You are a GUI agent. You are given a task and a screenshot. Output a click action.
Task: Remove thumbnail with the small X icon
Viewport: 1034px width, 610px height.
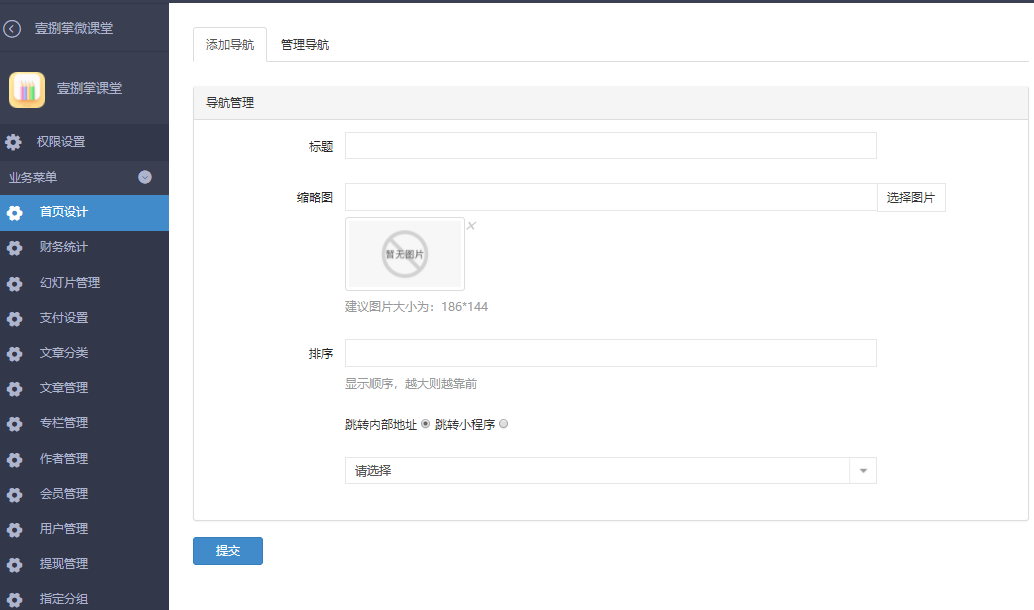[x=471, y=226]
